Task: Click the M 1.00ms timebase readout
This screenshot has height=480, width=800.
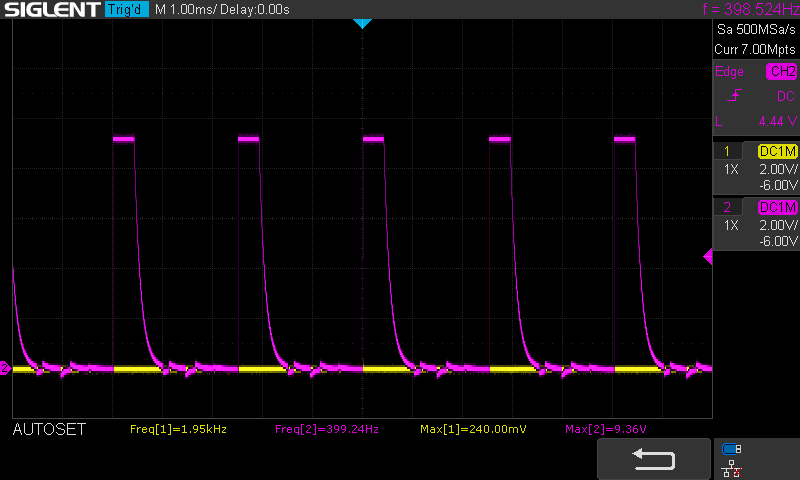Action: coord(185,10)
